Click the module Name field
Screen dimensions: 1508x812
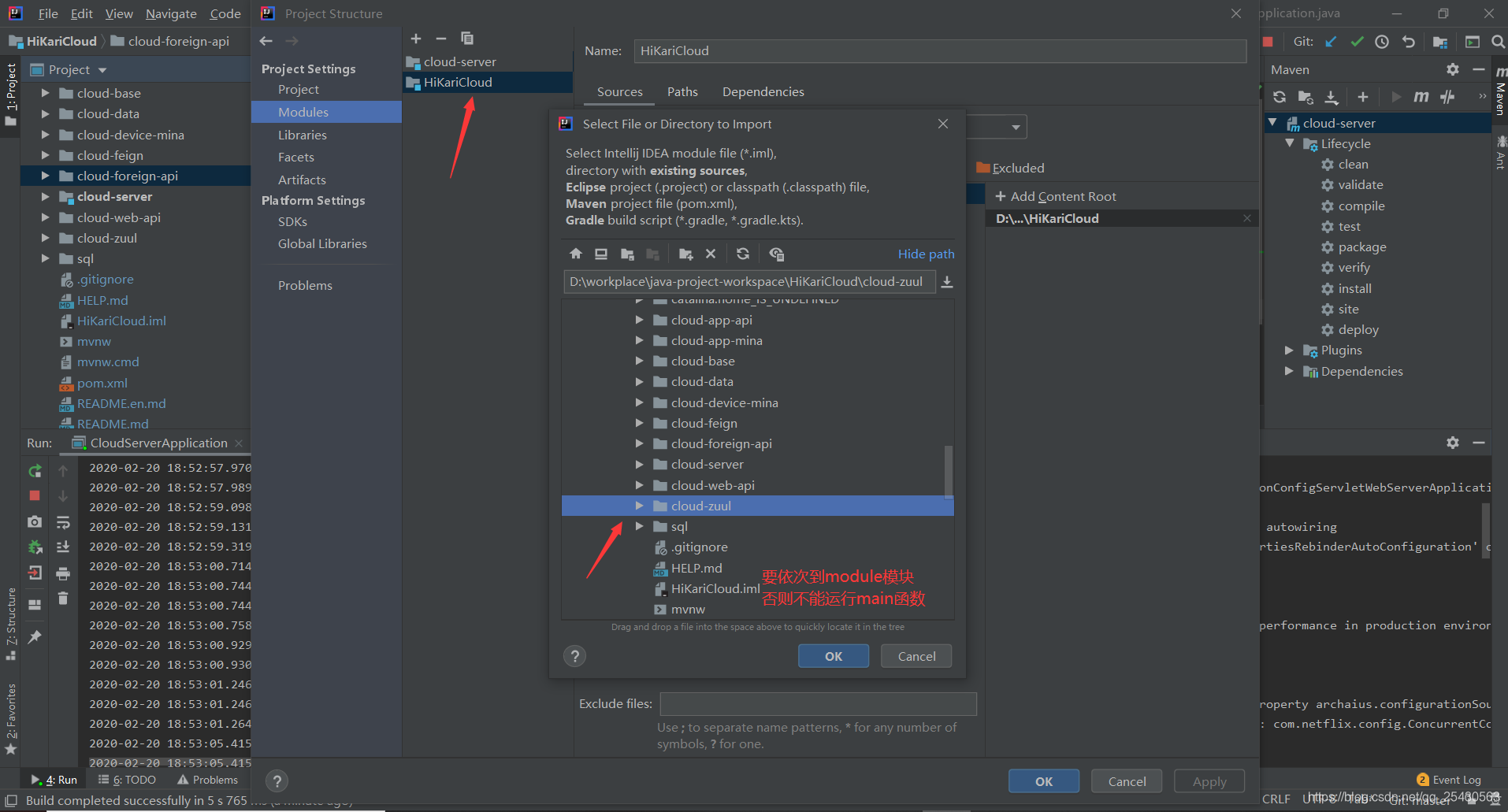[940, 51]
